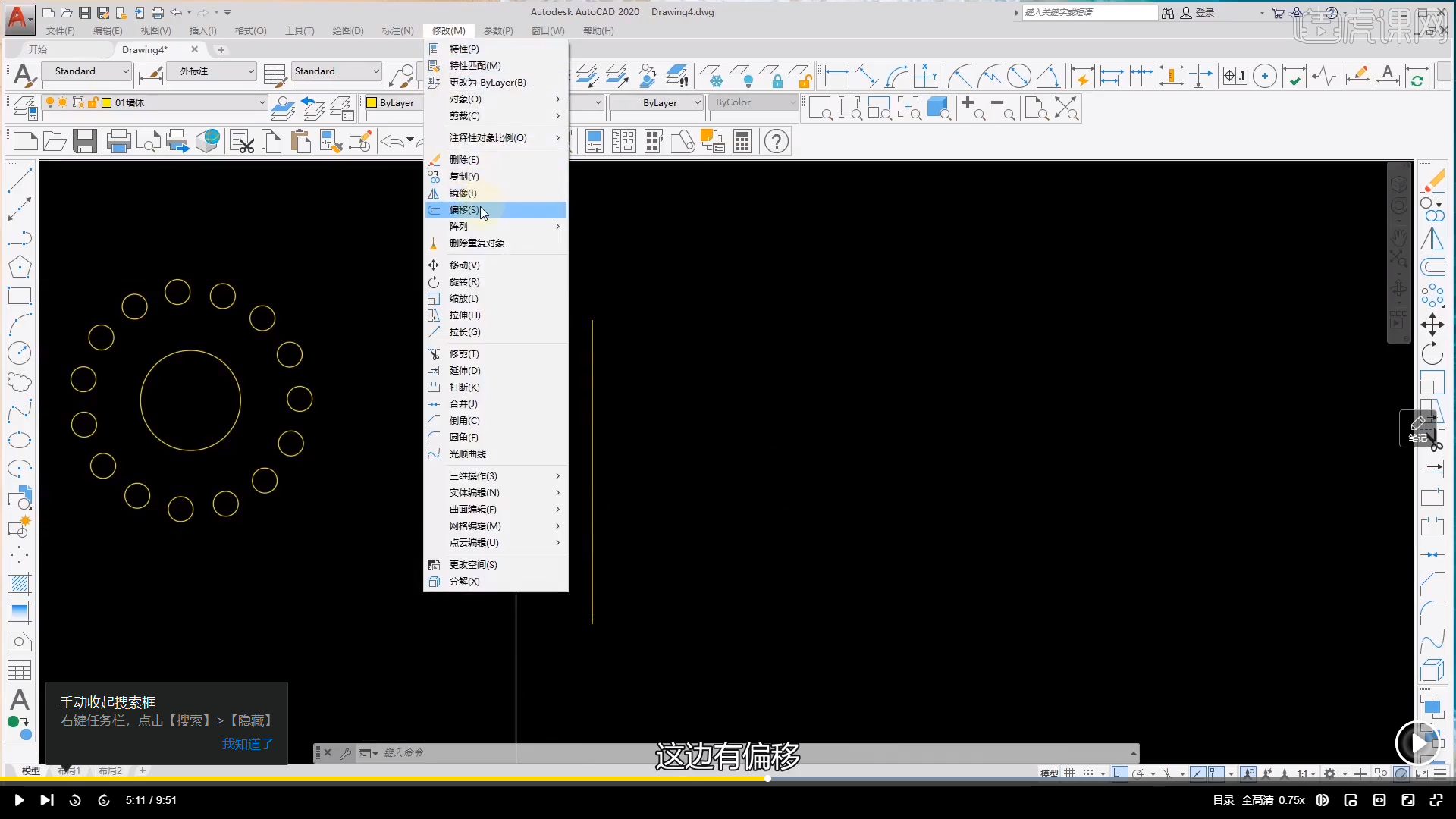Screen dimensions: 1456x819
Task: Toggle the video loop icon
Action: (1322, 800)
